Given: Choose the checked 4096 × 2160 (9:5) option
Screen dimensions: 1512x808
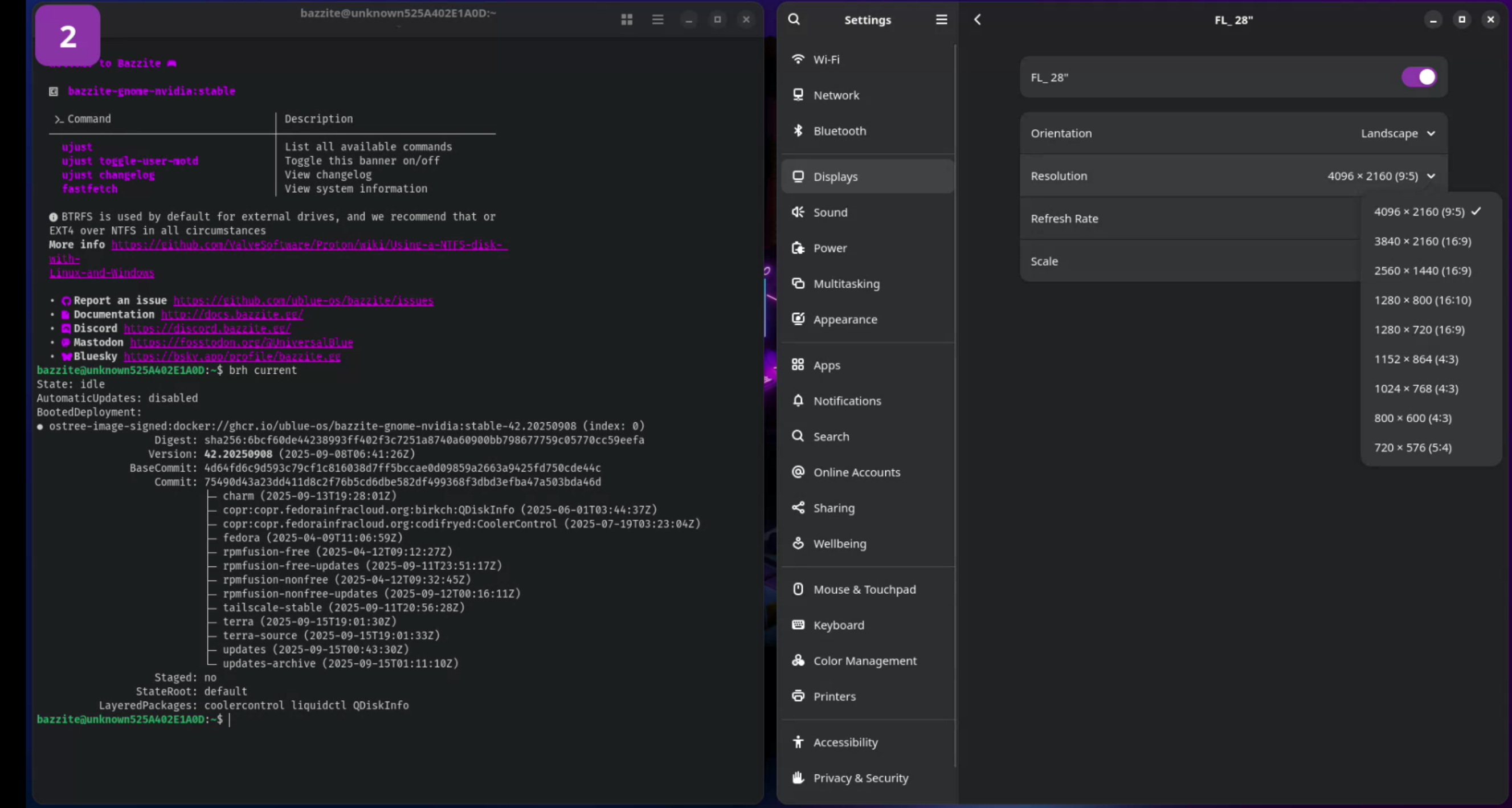Looking at the screenshot, I should (x=1419, y=212).
